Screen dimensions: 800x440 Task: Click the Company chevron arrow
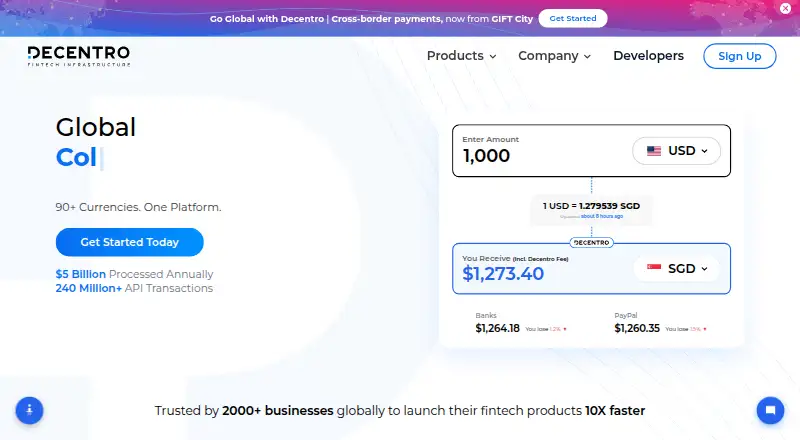[587, 57]
